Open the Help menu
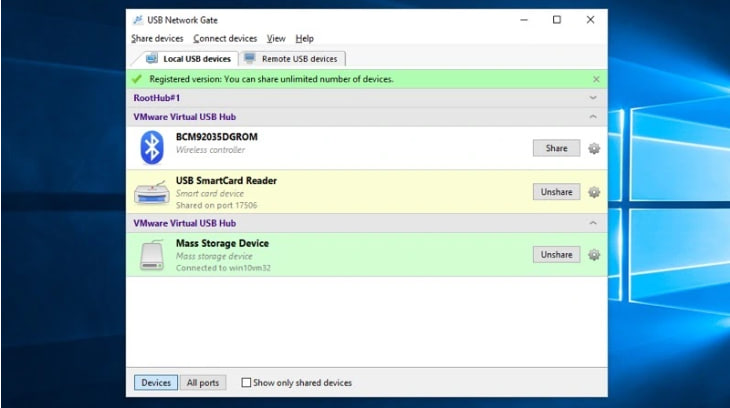Viewport: 730px width, 408px height. pyautogui.click(x=304, y=39)
